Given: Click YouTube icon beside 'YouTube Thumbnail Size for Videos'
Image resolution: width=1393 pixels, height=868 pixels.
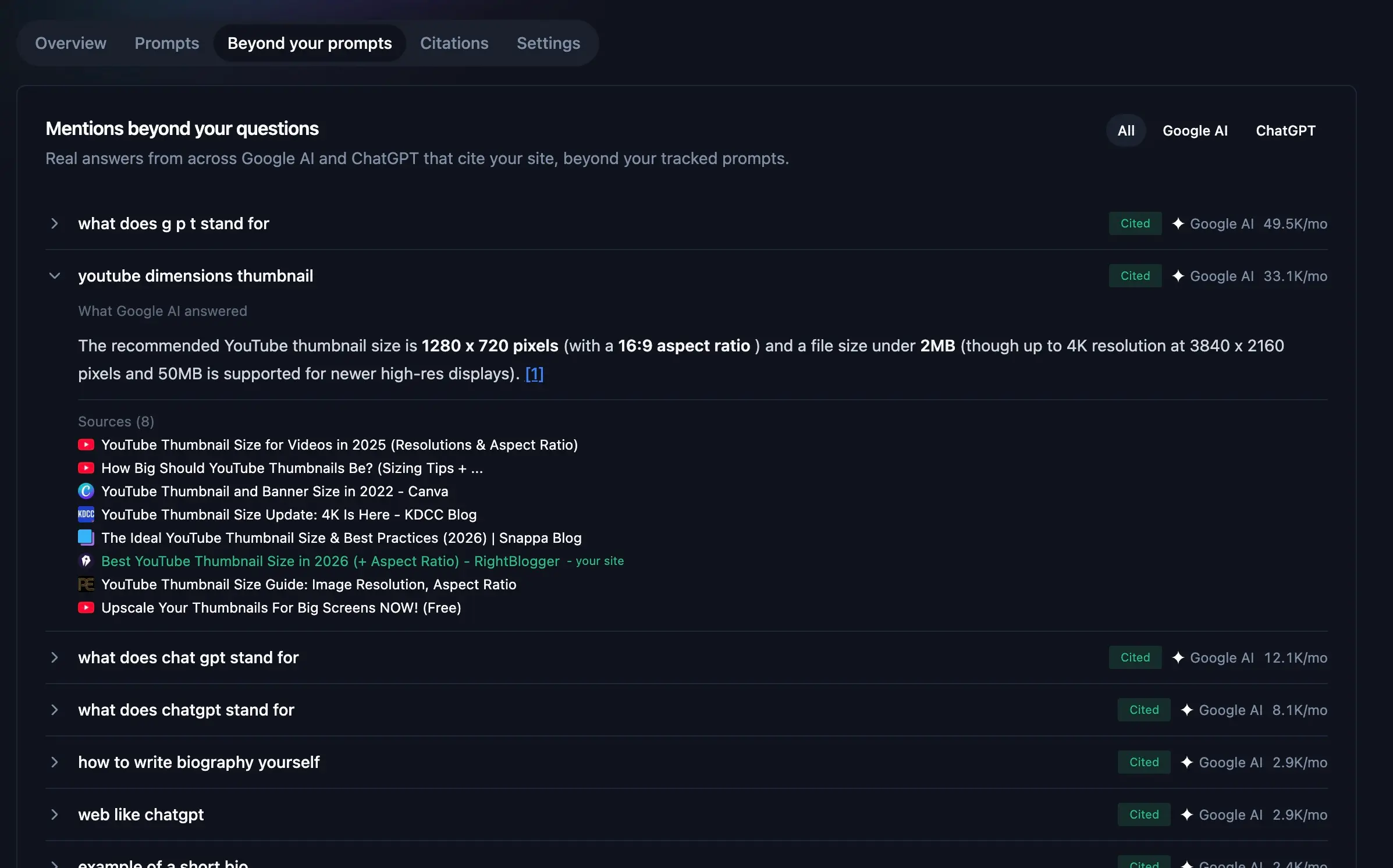Looking at the screenshot, I should coord(86,444).
